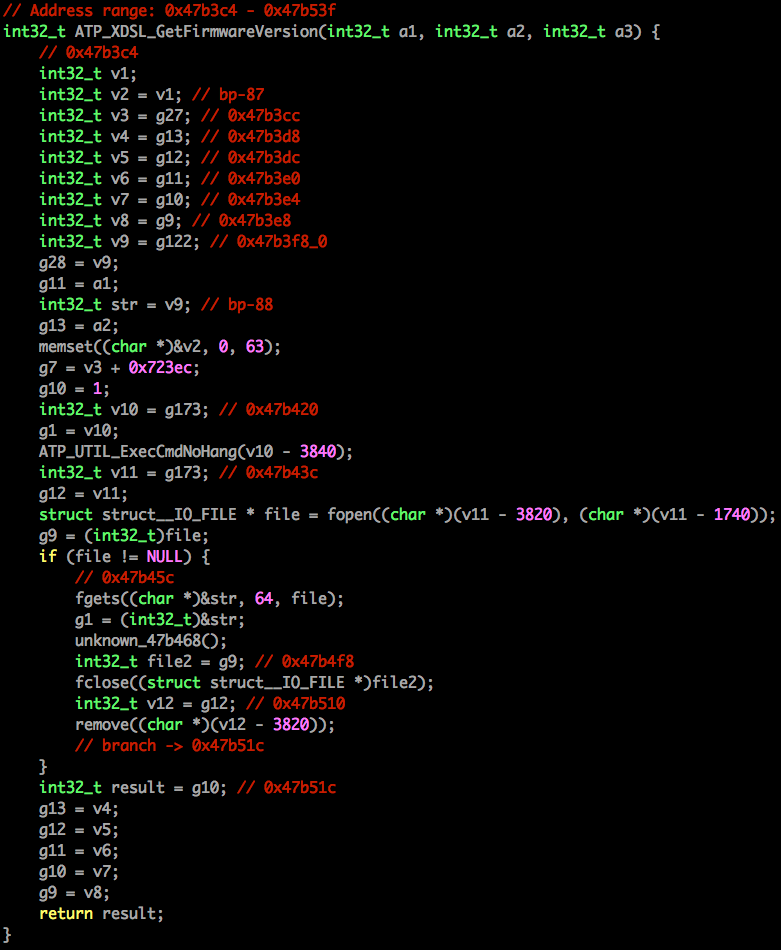Screen dimensions: 781x950
Task: Click the fopen call
Action: [551, 514]
